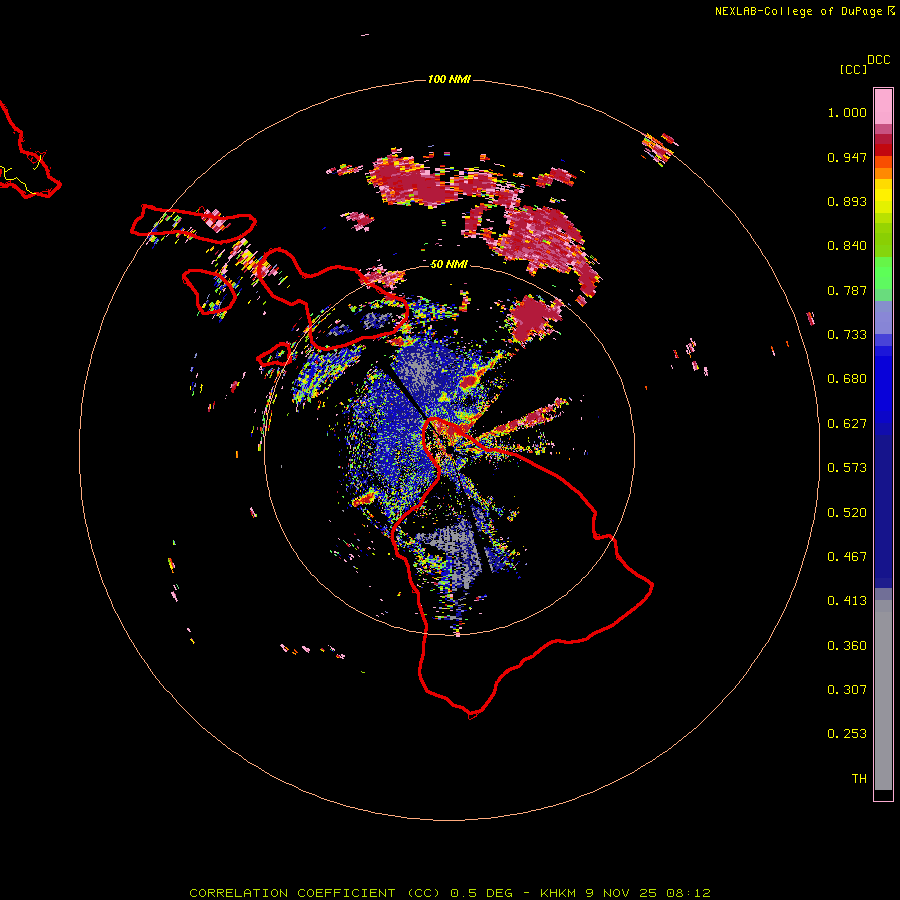
Task: Click the TH threshold label
Action: tap(859, 779)
